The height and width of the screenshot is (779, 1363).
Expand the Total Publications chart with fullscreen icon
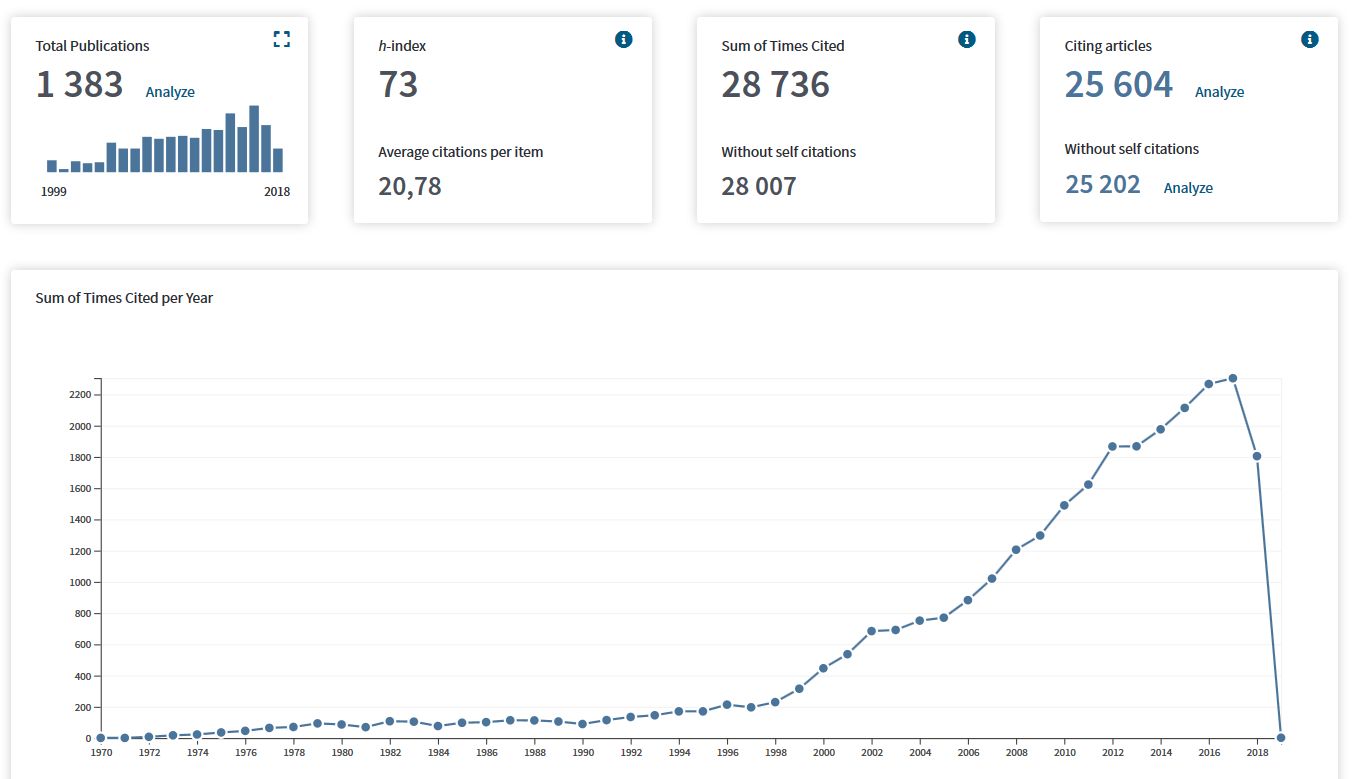282,39
